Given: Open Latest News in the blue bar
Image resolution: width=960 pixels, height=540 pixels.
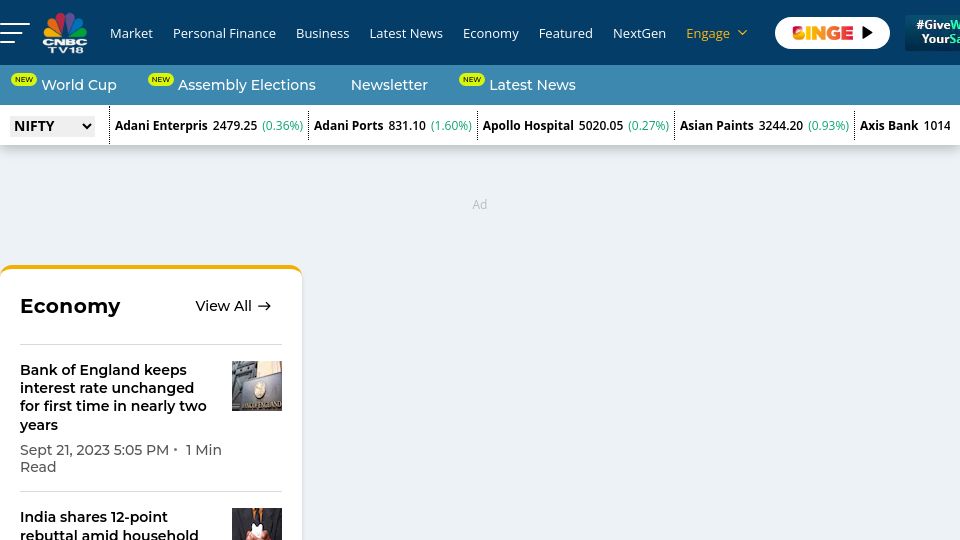Looking at the screenshot, I should [x=532, y=85].
